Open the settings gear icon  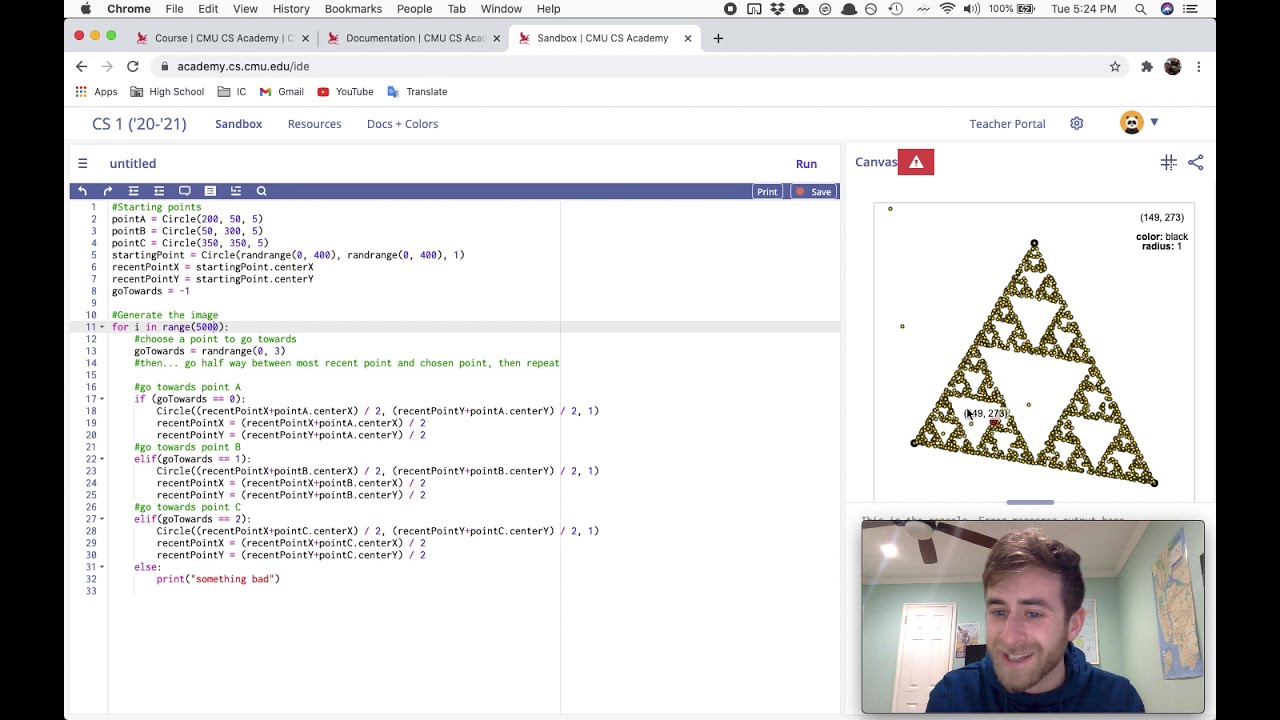pyautogui.click(x=1076, y=123)
